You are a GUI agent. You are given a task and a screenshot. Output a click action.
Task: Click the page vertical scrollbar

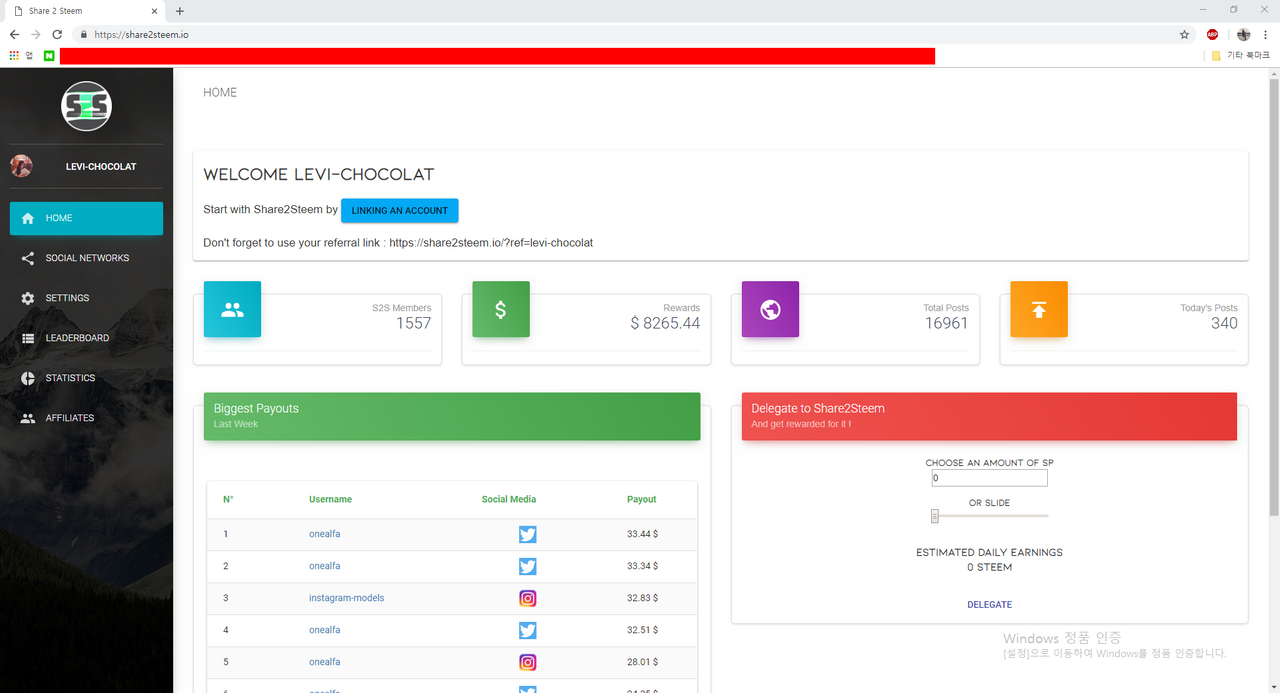(x=1272, y=300)
